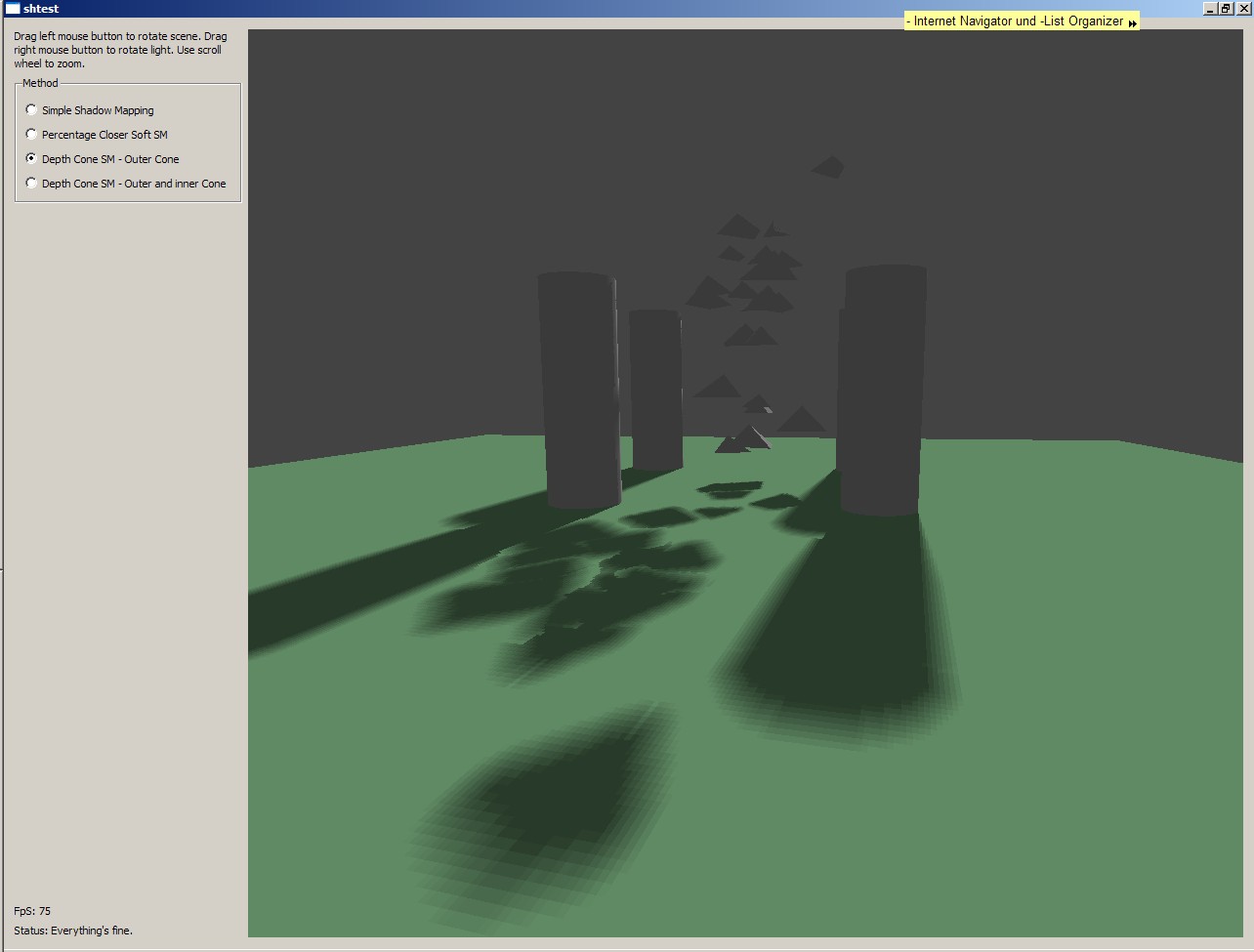Click the FpS: 75 readout
1254x952 pixels.
32,911
